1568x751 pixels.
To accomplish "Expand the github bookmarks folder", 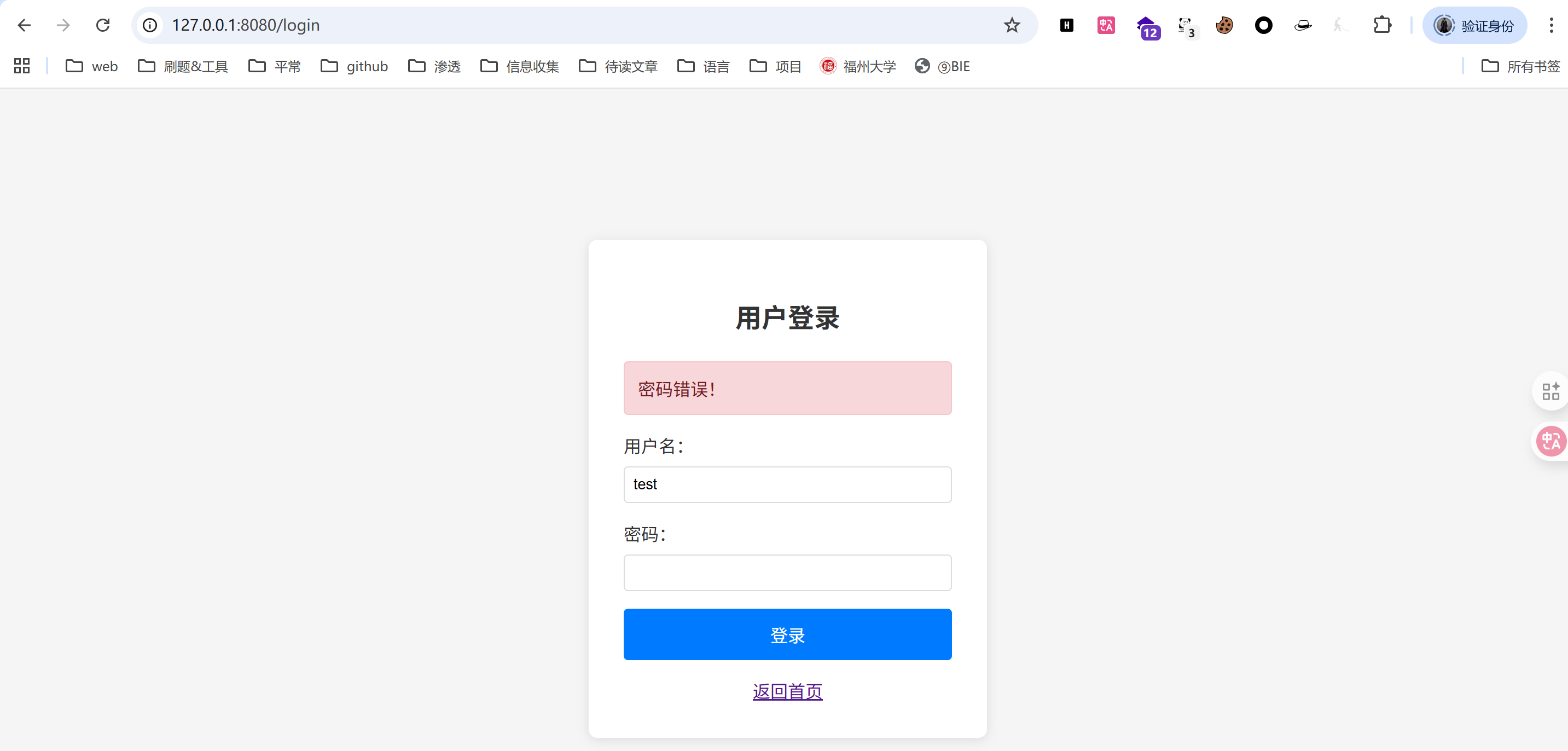I will 355,66.
